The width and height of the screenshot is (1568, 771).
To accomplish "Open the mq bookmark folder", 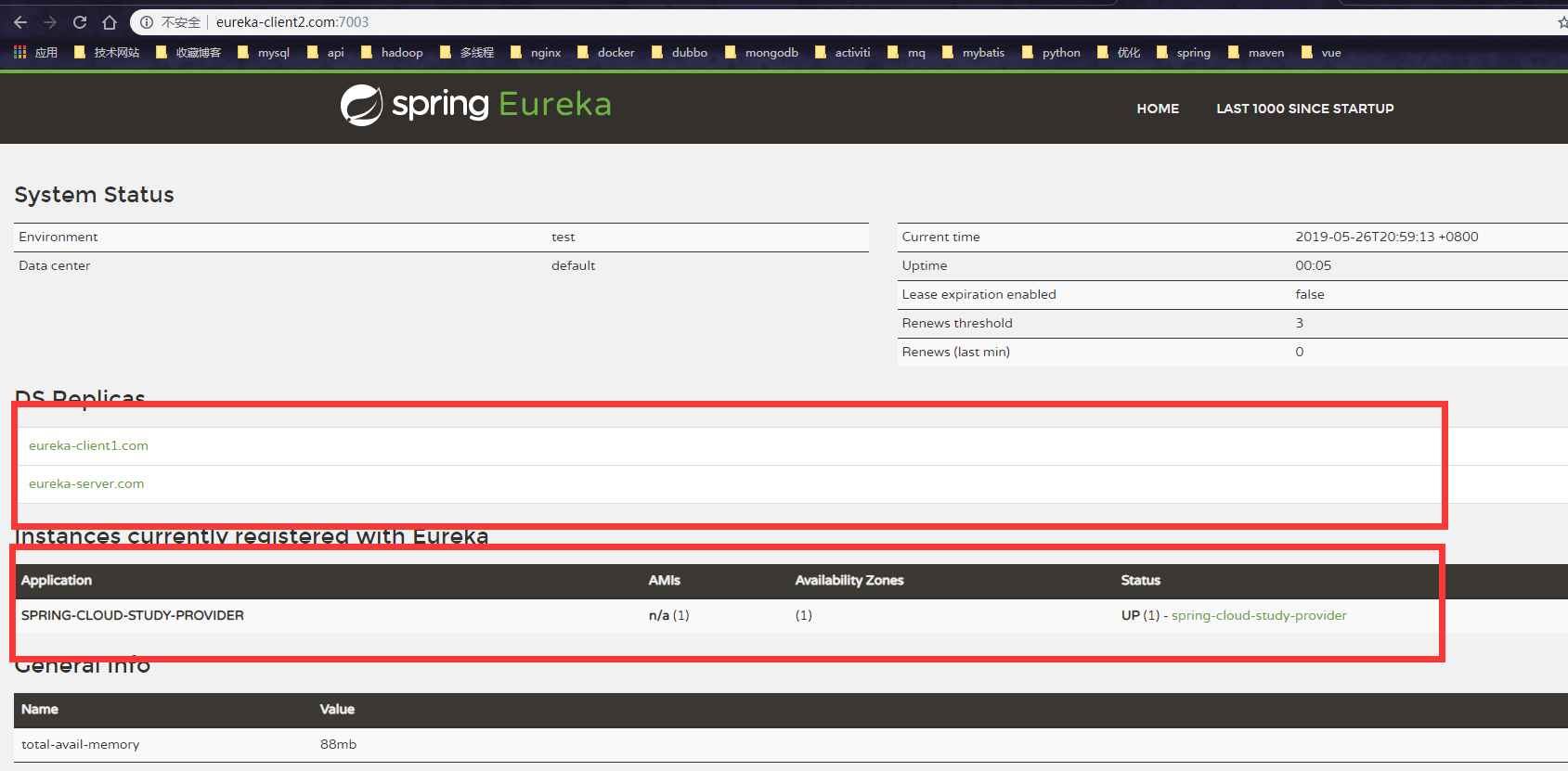I will (x=906, y=53).
